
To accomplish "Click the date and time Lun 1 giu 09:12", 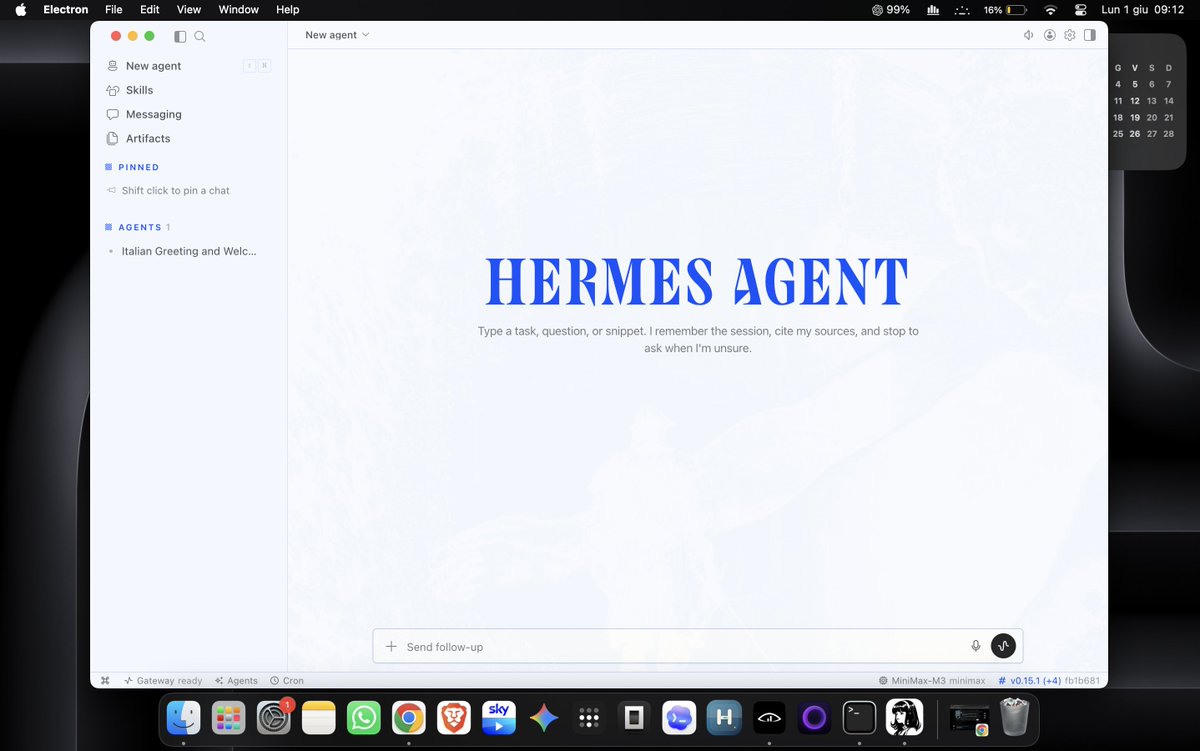I will tap(1144, 10).
